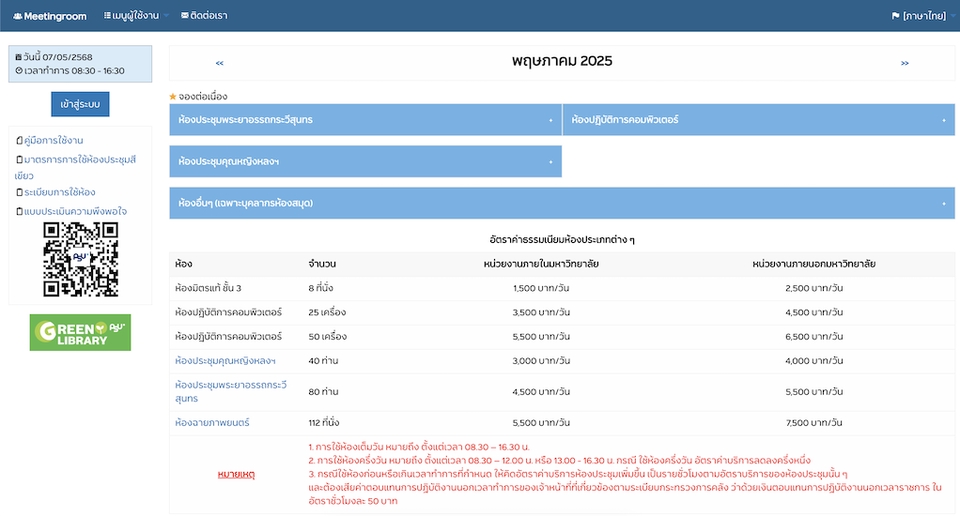Click the QR code image

[80, 260]
